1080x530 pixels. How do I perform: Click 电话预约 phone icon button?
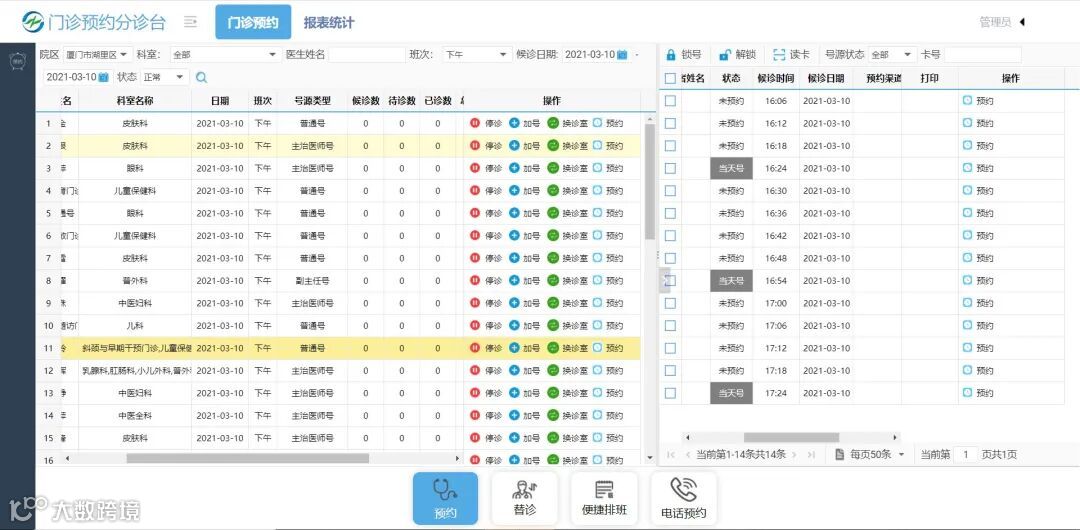coord(683,498)
